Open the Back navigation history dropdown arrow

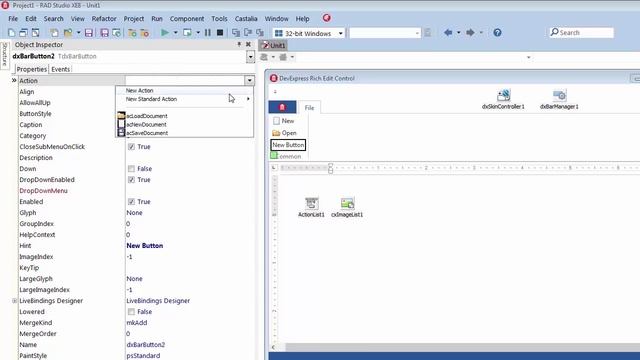tap(458, 33)
